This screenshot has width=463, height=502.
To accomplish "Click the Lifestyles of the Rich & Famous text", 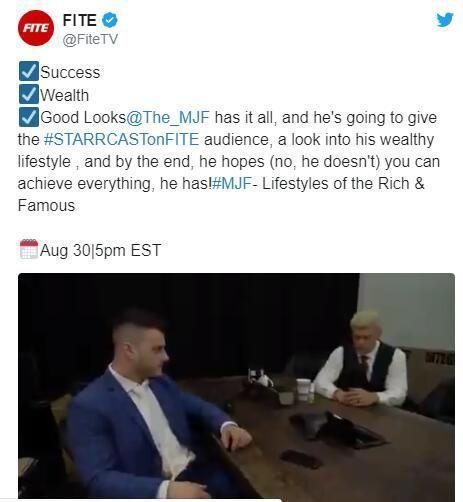I will [221, 194].
